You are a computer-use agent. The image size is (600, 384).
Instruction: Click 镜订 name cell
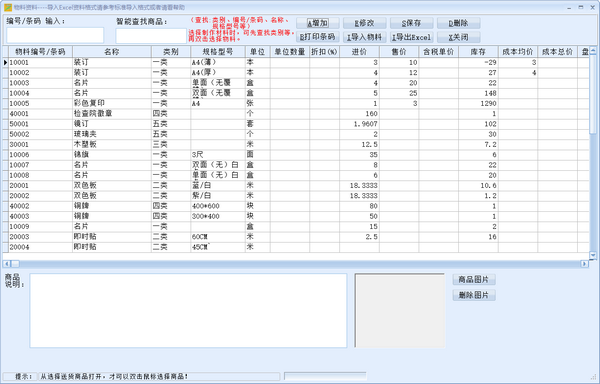[112, 124]
